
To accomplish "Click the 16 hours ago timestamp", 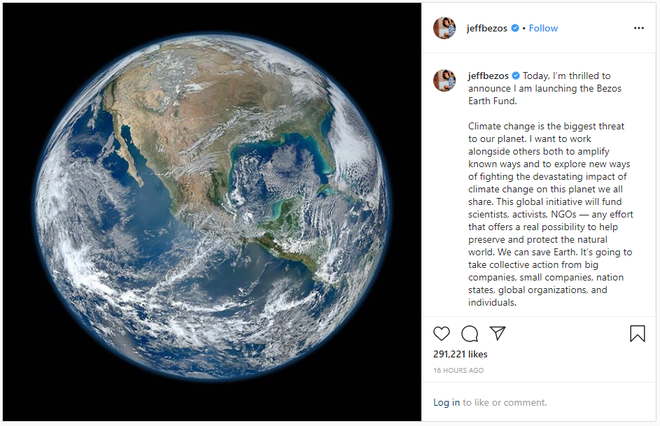I will tap(458, 370).
